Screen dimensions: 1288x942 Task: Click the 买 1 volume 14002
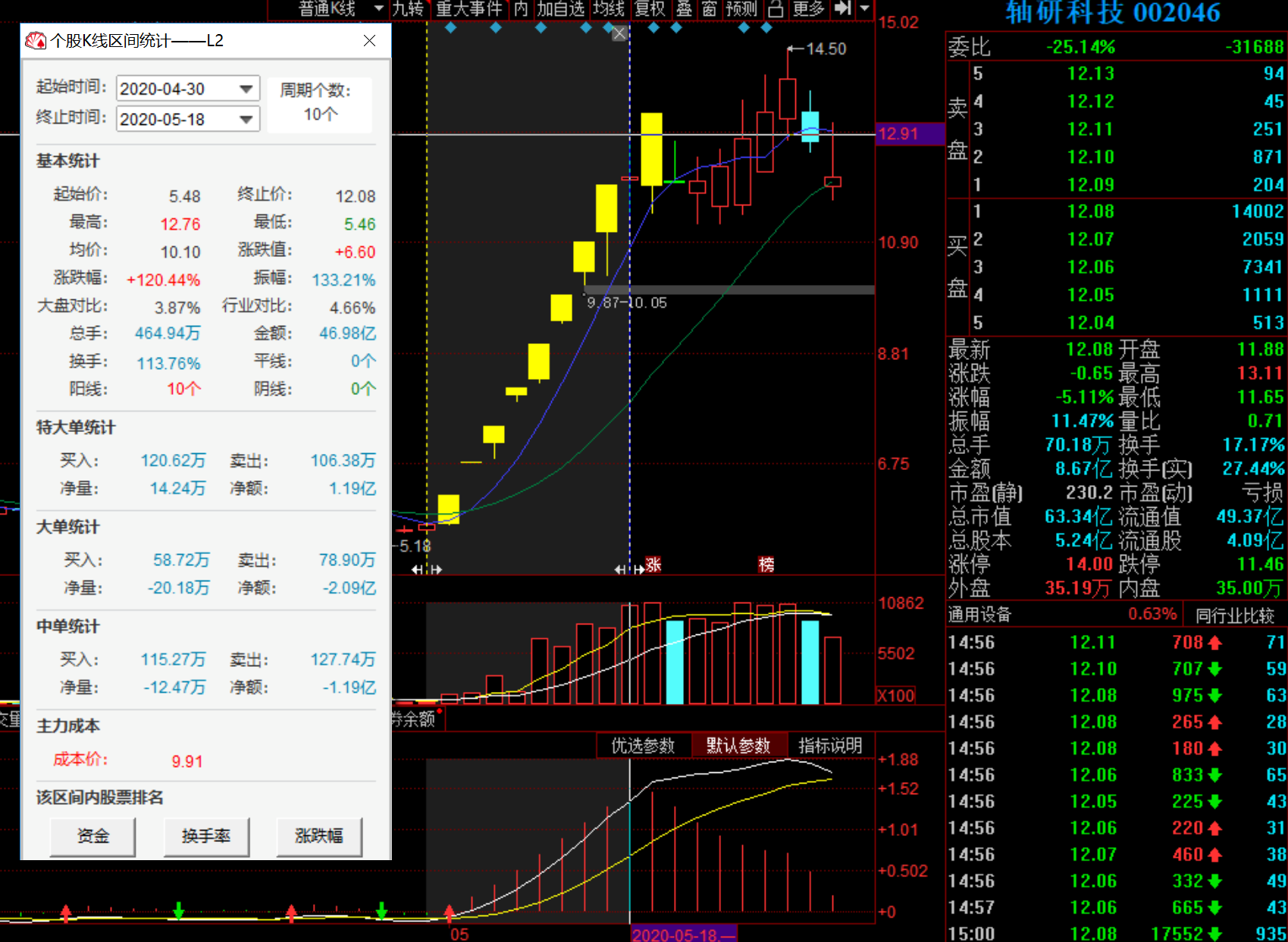tap(1258, 211)
